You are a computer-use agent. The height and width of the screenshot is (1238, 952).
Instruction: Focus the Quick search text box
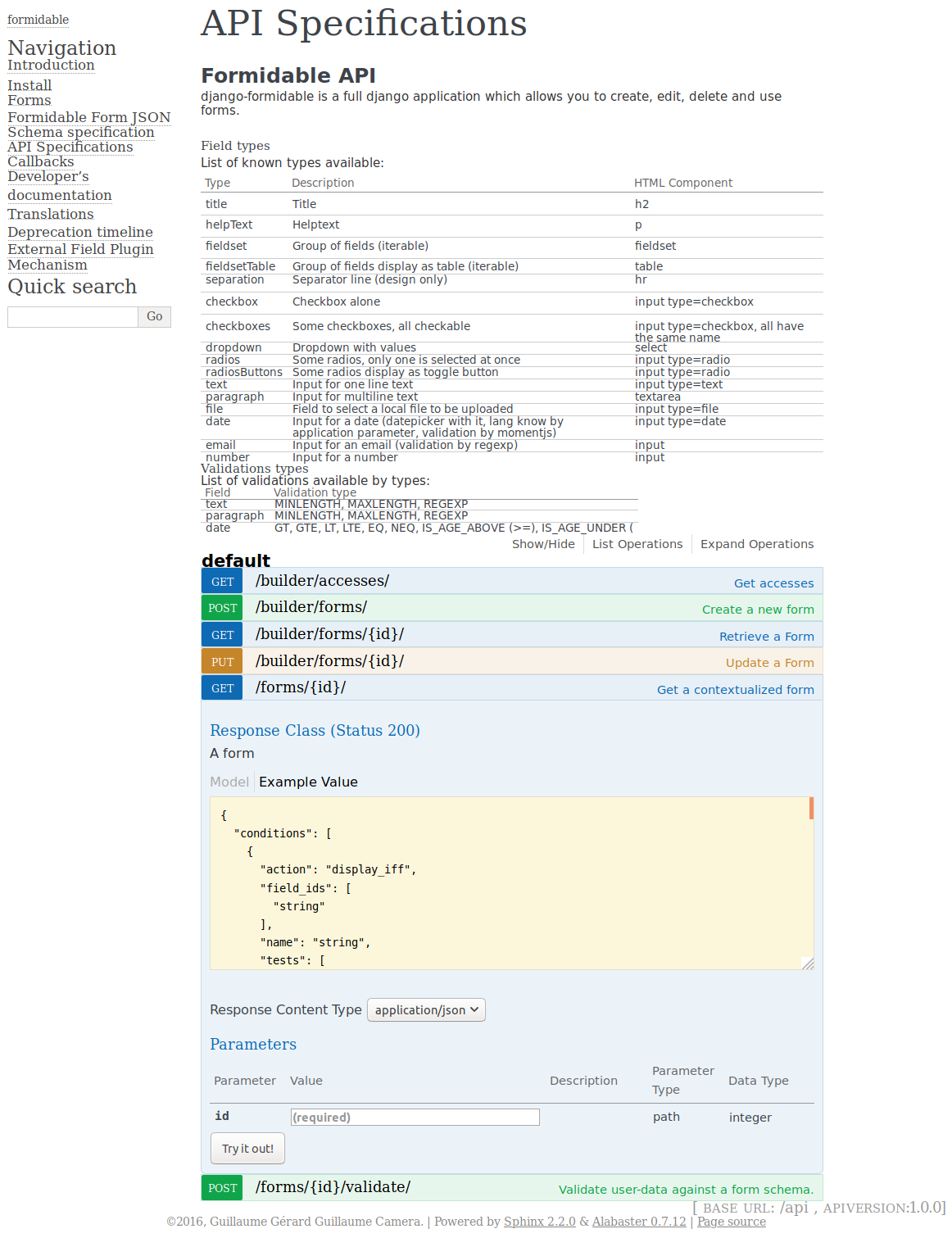coord(73,317)
